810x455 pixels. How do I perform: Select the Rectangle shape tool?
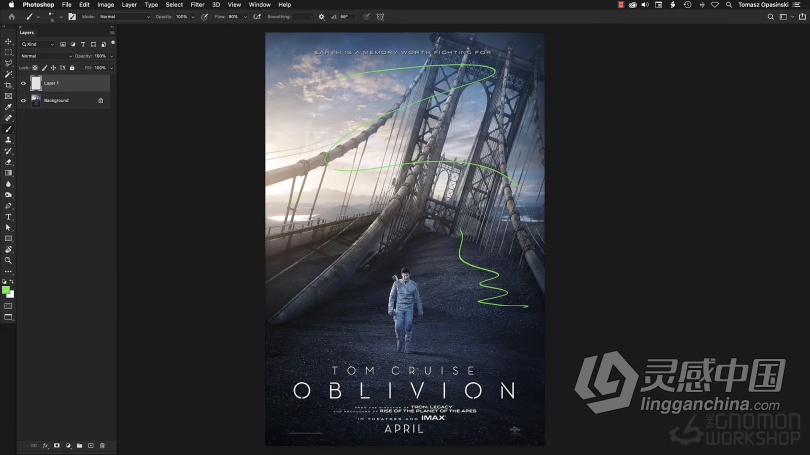8,239
